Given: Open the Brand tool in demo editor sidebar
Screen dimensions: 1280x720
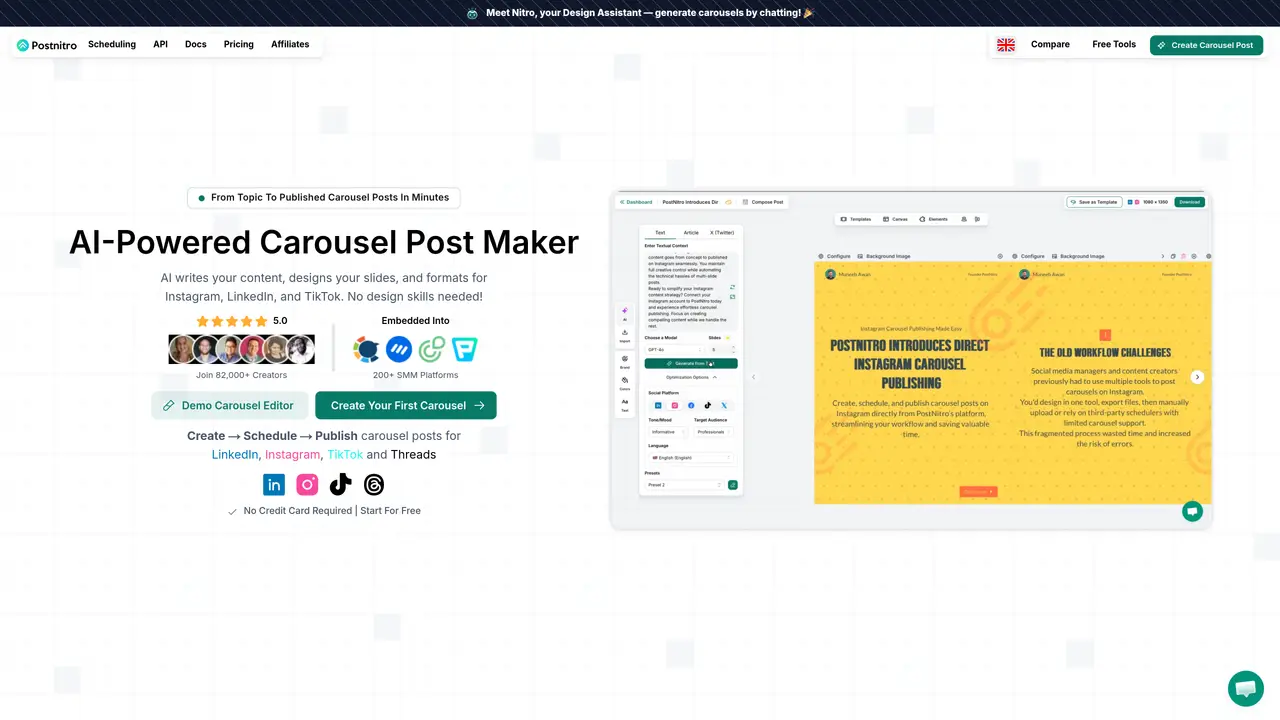Looking at the screenshot, I should click(x=625, y=361).
